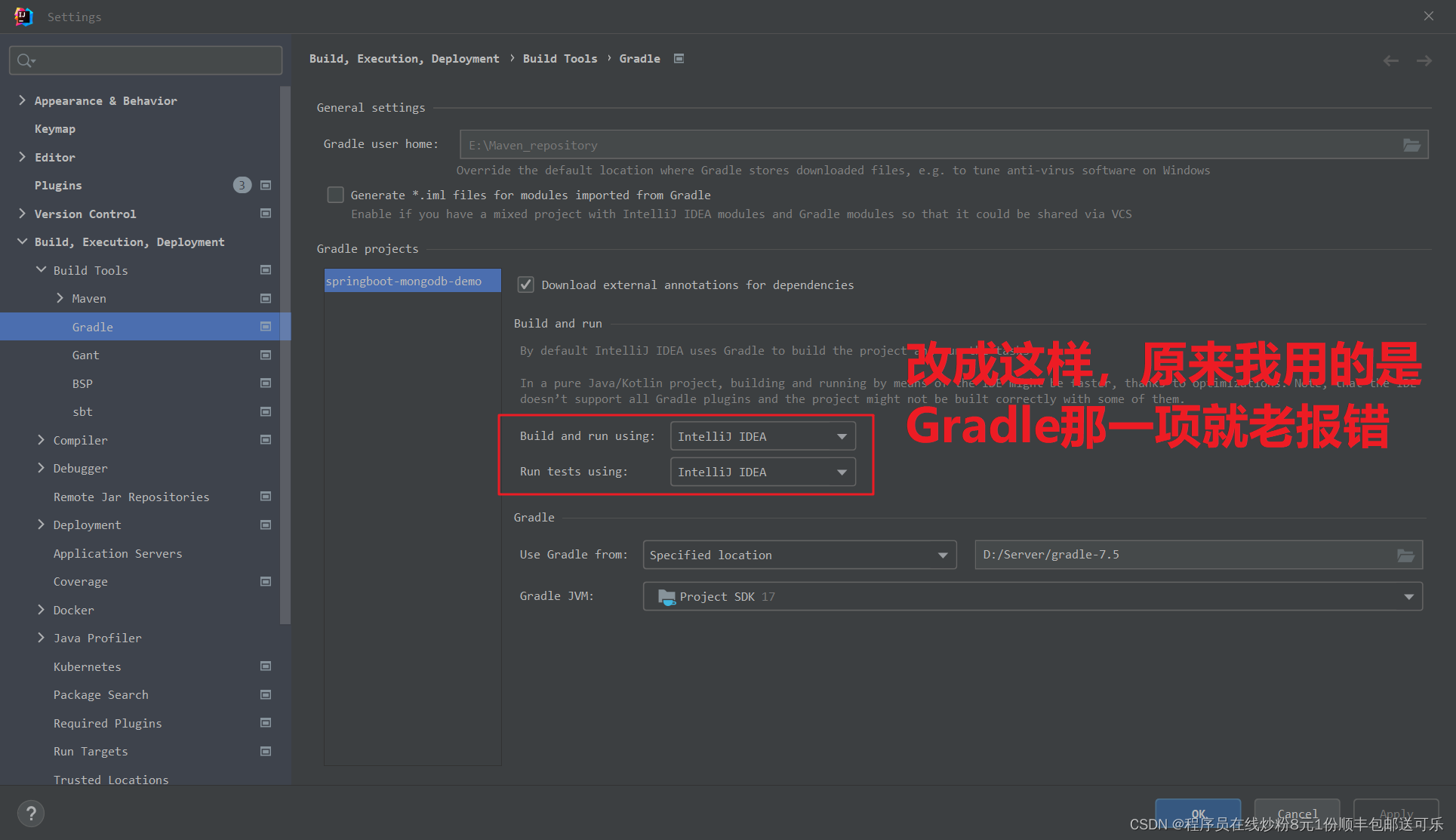Open the Run tests using dropdown
1456x840 pixels.
tap(763, 472)
